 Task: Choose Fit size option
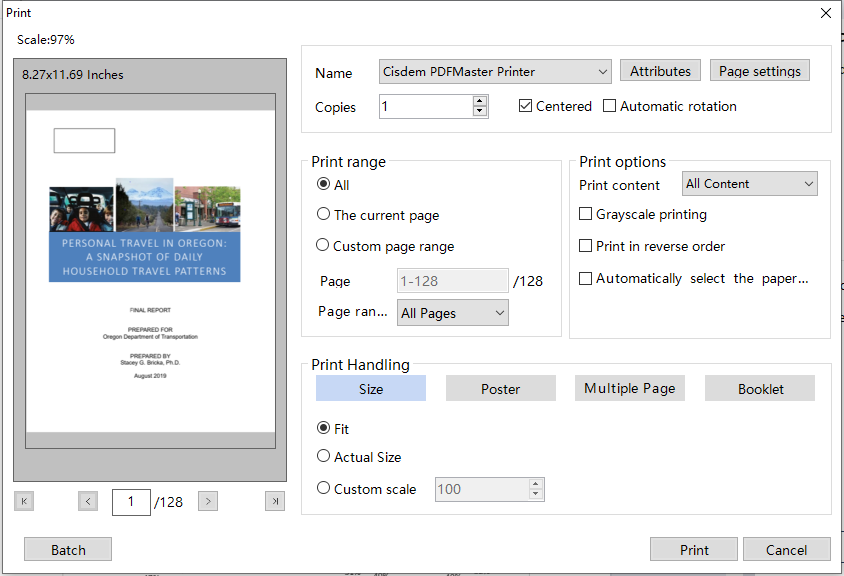333,429
